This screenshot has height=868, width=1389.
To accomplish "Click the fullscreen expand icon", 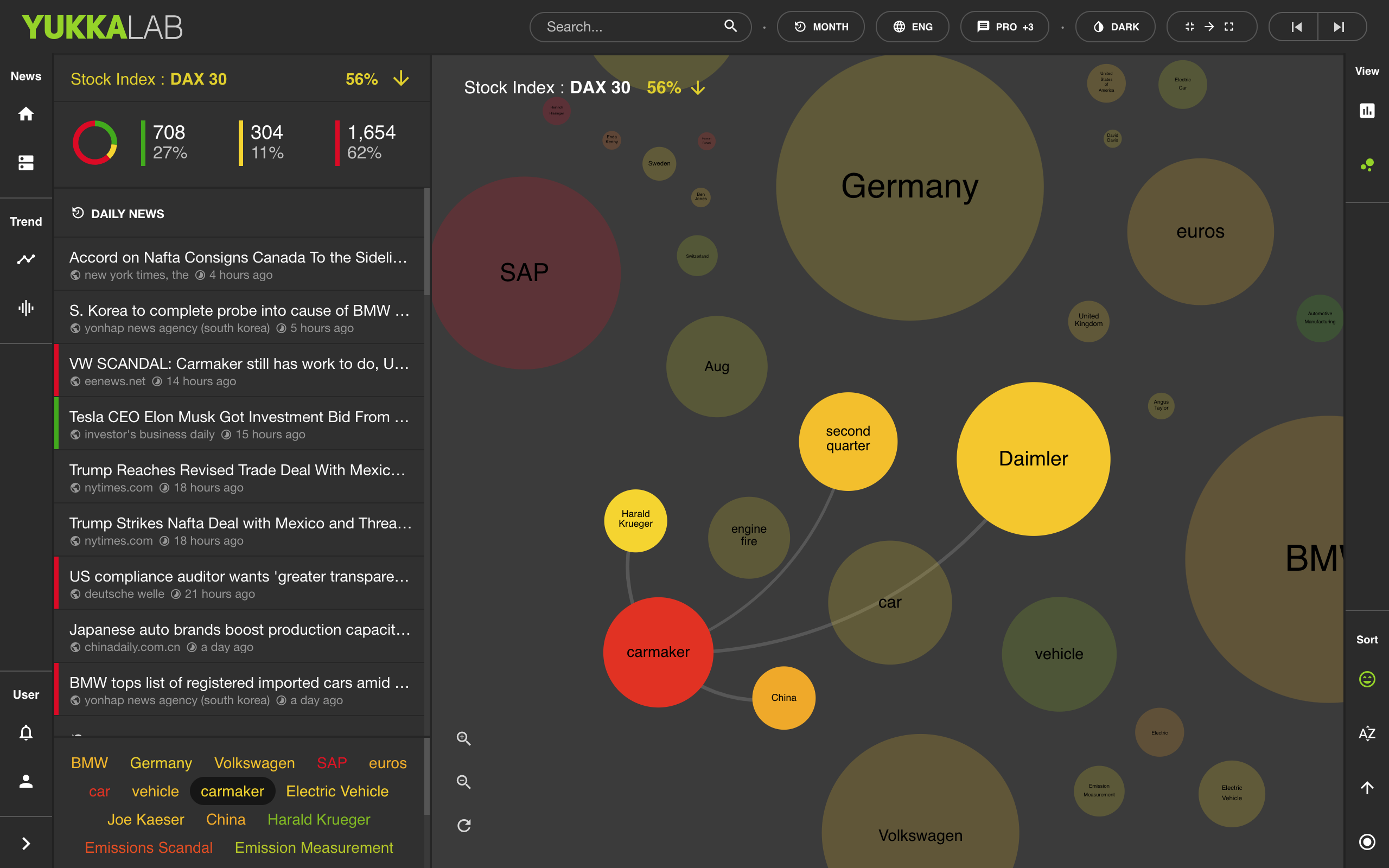I will pos(1229,27).
